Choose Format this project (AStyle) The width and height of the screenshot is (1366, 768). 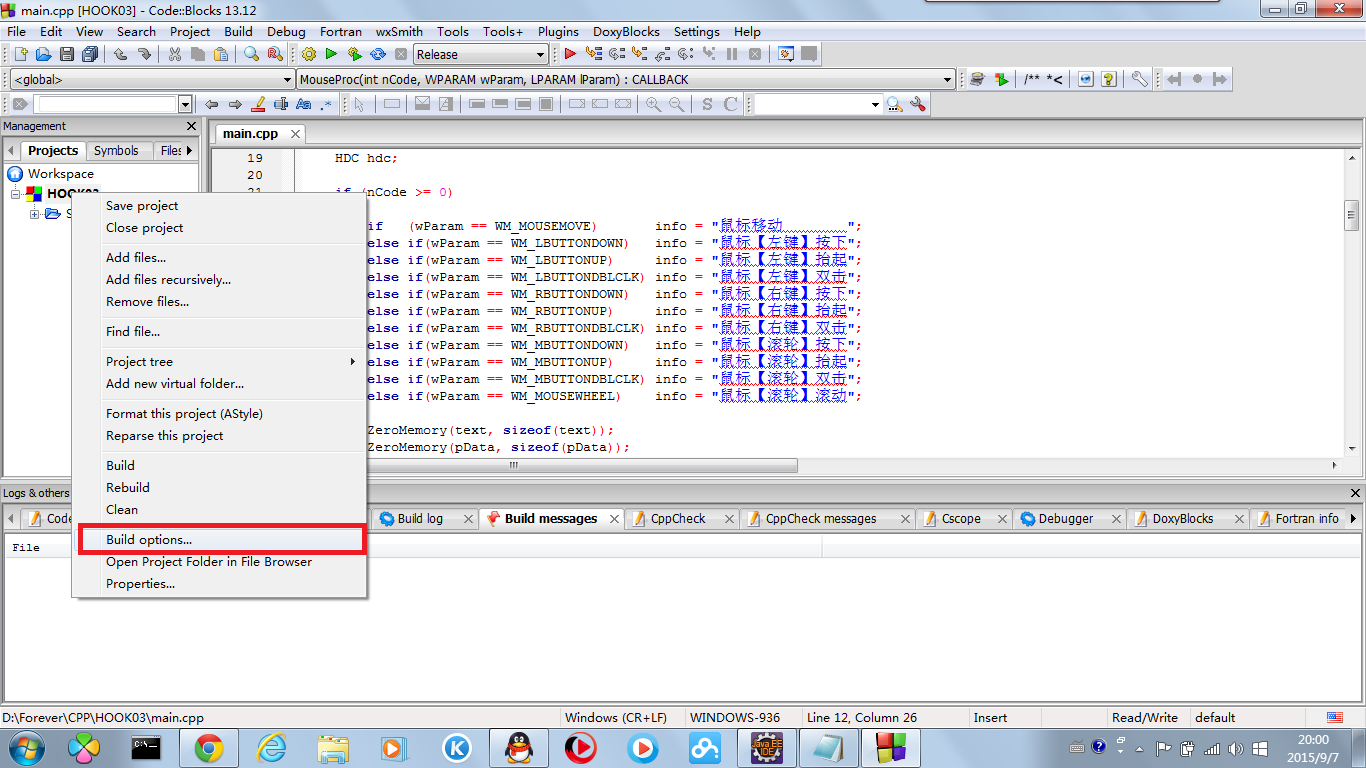point(220,413)
